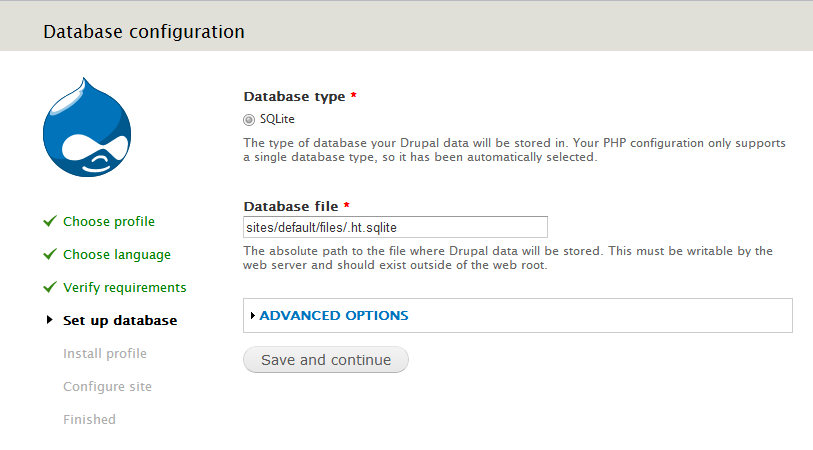Viewport: 813px width, 450px height.
Task: Click the SQLite option label
Action: pos(277,119)
